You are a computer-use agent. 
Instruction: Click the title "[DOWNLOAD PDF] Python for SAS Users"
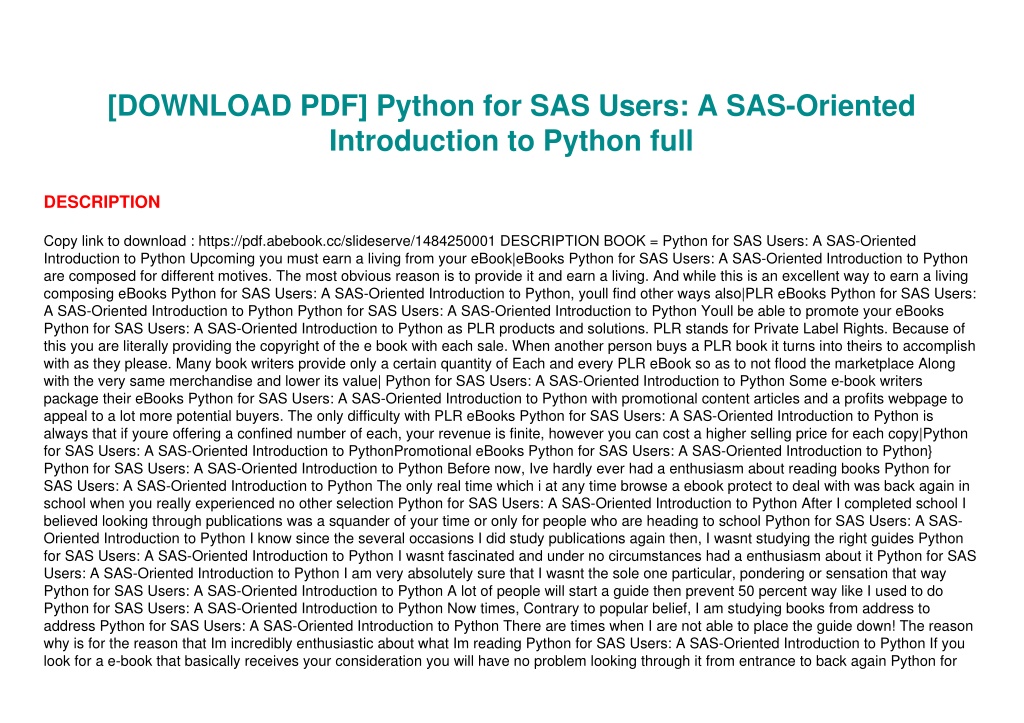pos(398,106)
